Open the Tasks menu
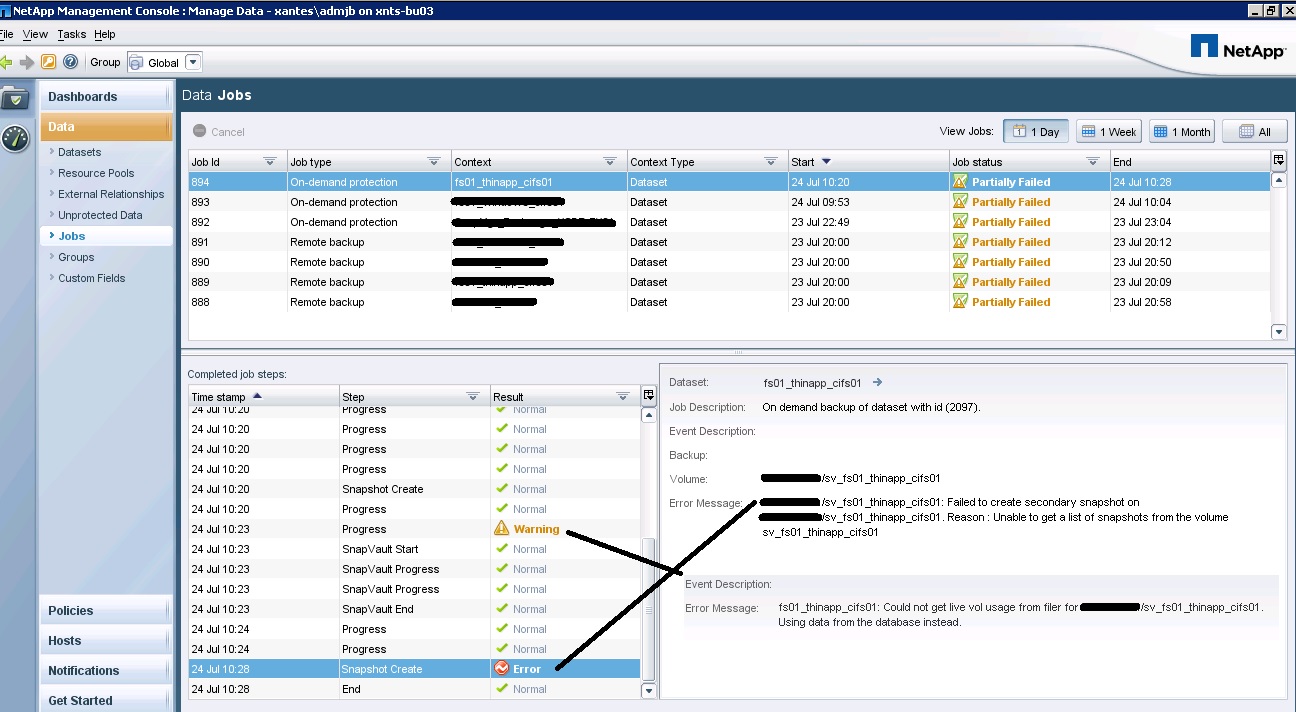Viewport: 1296px width, 712px height. coord(71,34)
